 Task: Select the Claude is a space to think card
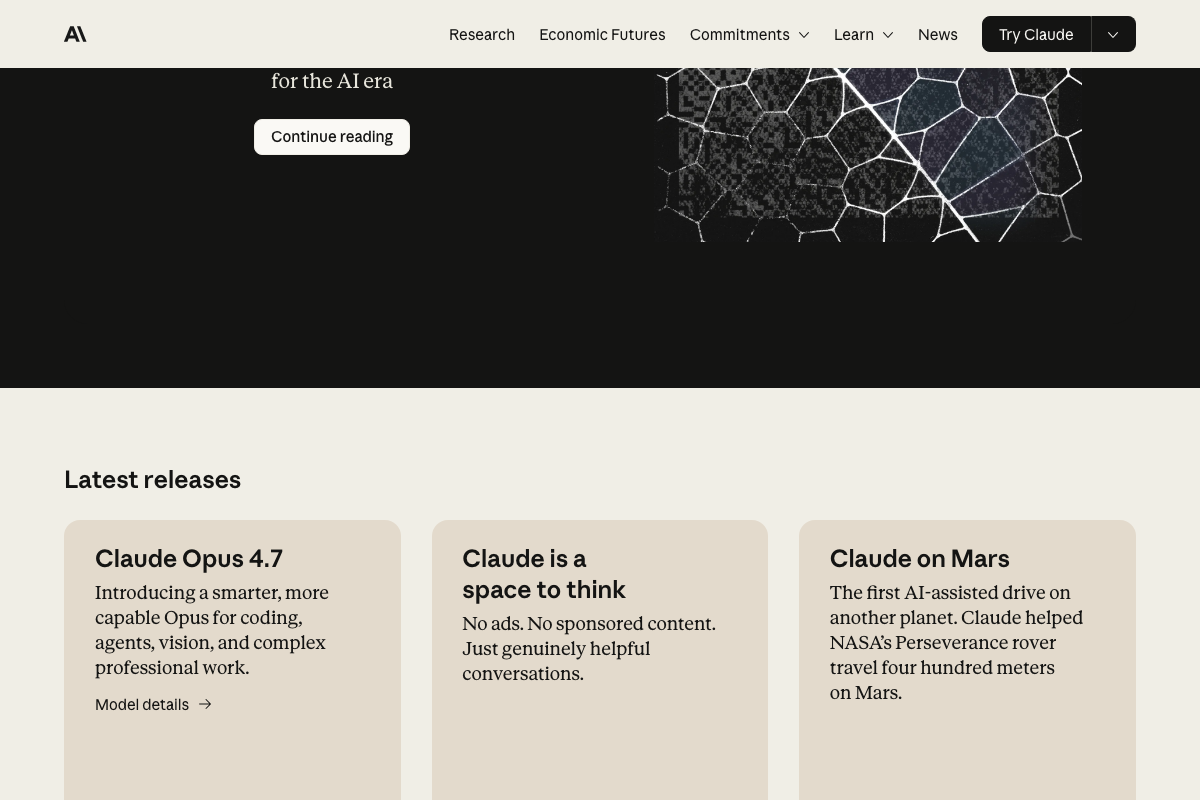[x=600, y=660]
